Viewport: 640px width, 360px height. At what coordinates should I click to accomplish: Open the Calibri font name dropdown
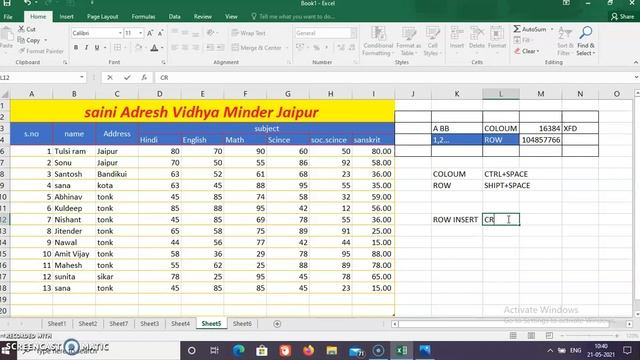coord(120,33)
